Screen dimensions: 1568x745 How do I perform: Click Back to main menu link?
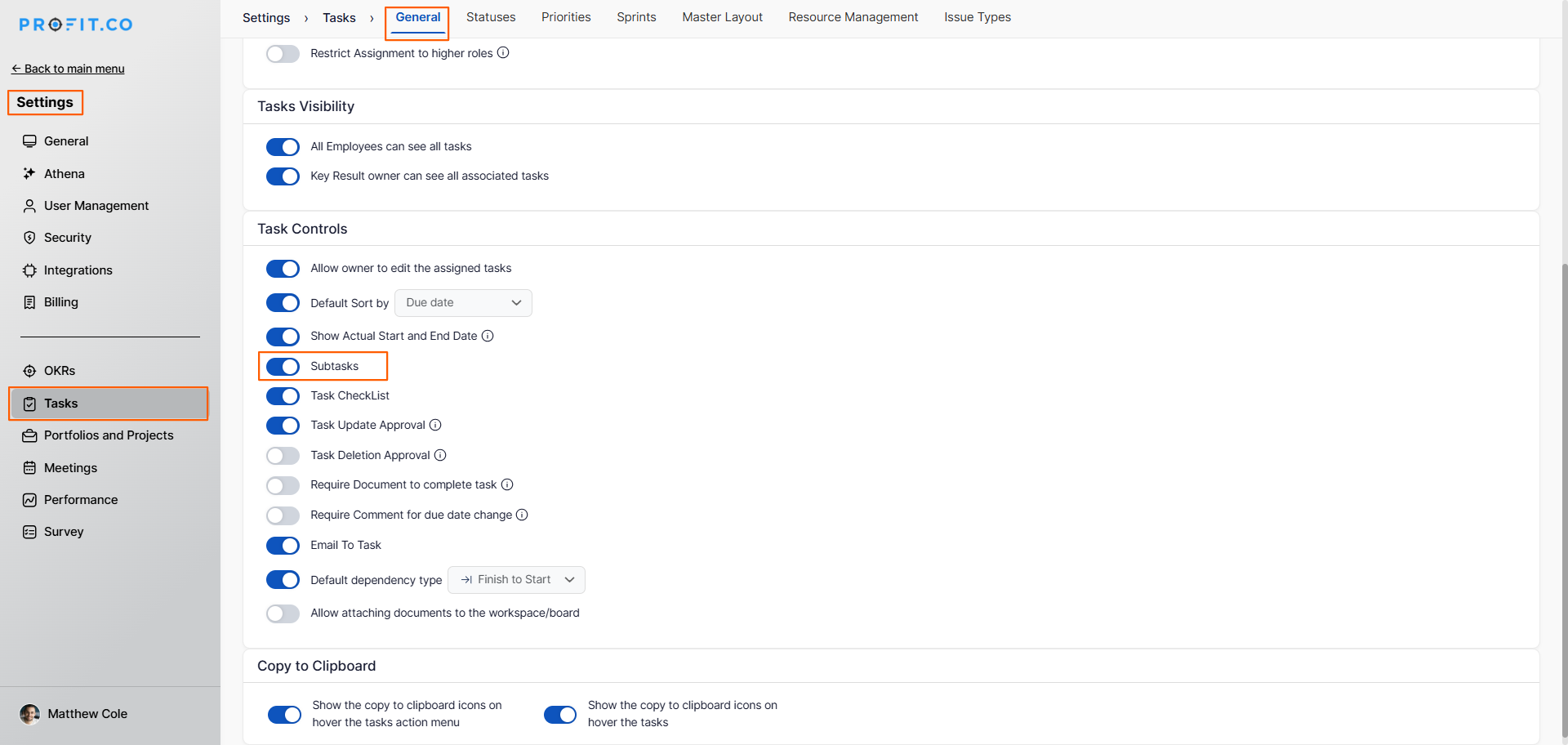pos(68,69)
